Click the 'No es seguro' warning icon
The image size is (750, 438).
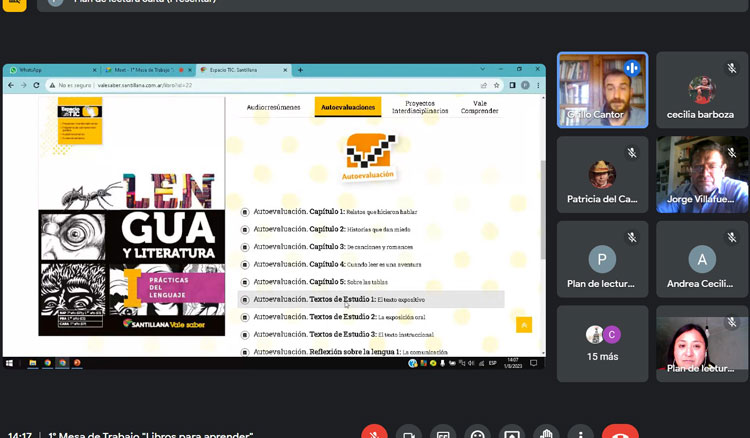[x=52, y=85]
